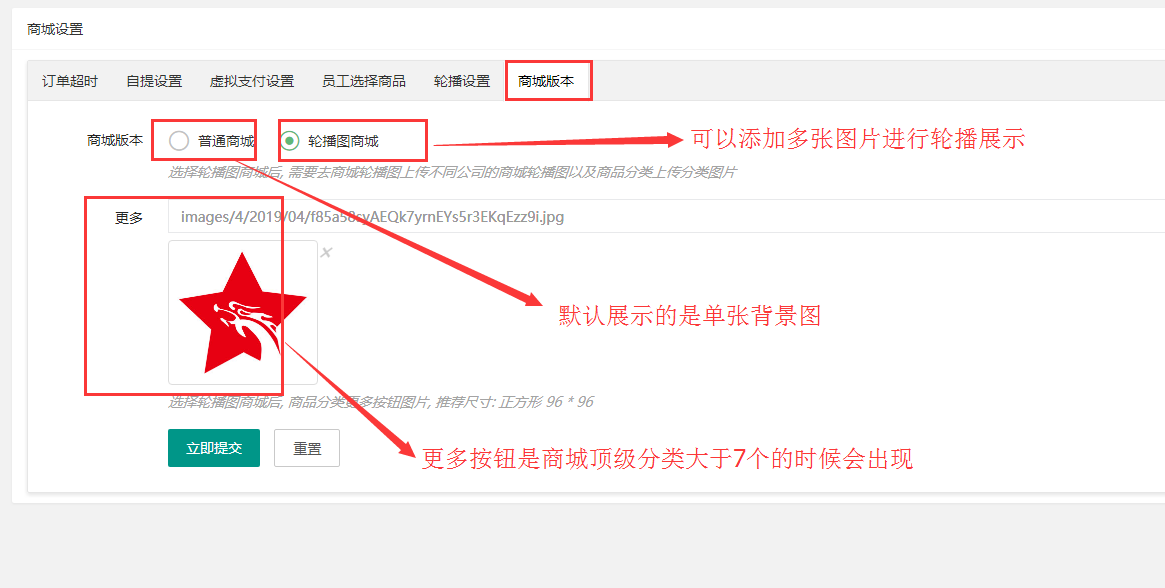Click the 商城版本 label beside the radio buttons
1165x588 pixels.
tap(115, 141)
